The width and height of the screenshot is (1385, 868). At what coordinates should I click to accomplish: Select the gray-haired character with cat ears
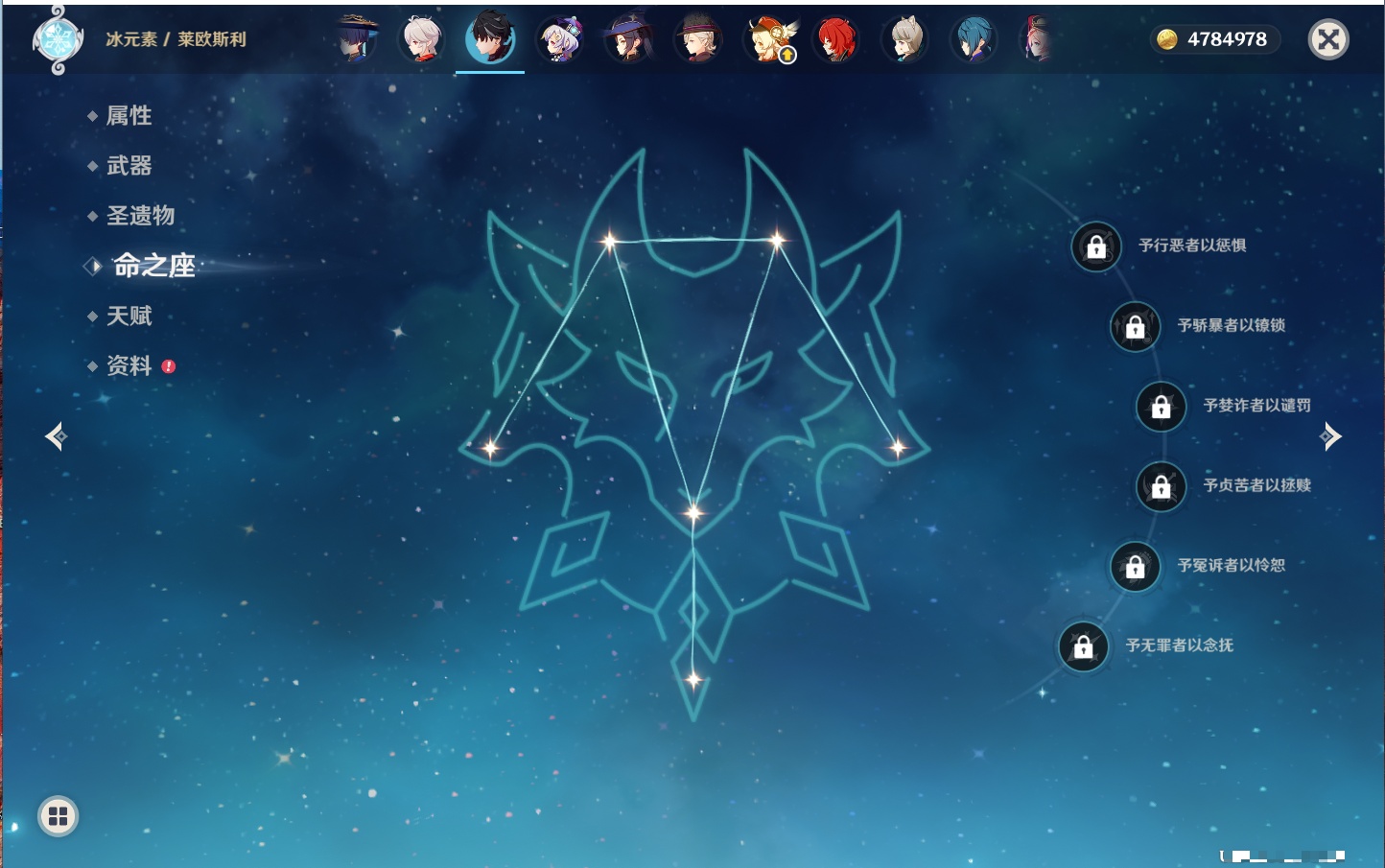904,39
